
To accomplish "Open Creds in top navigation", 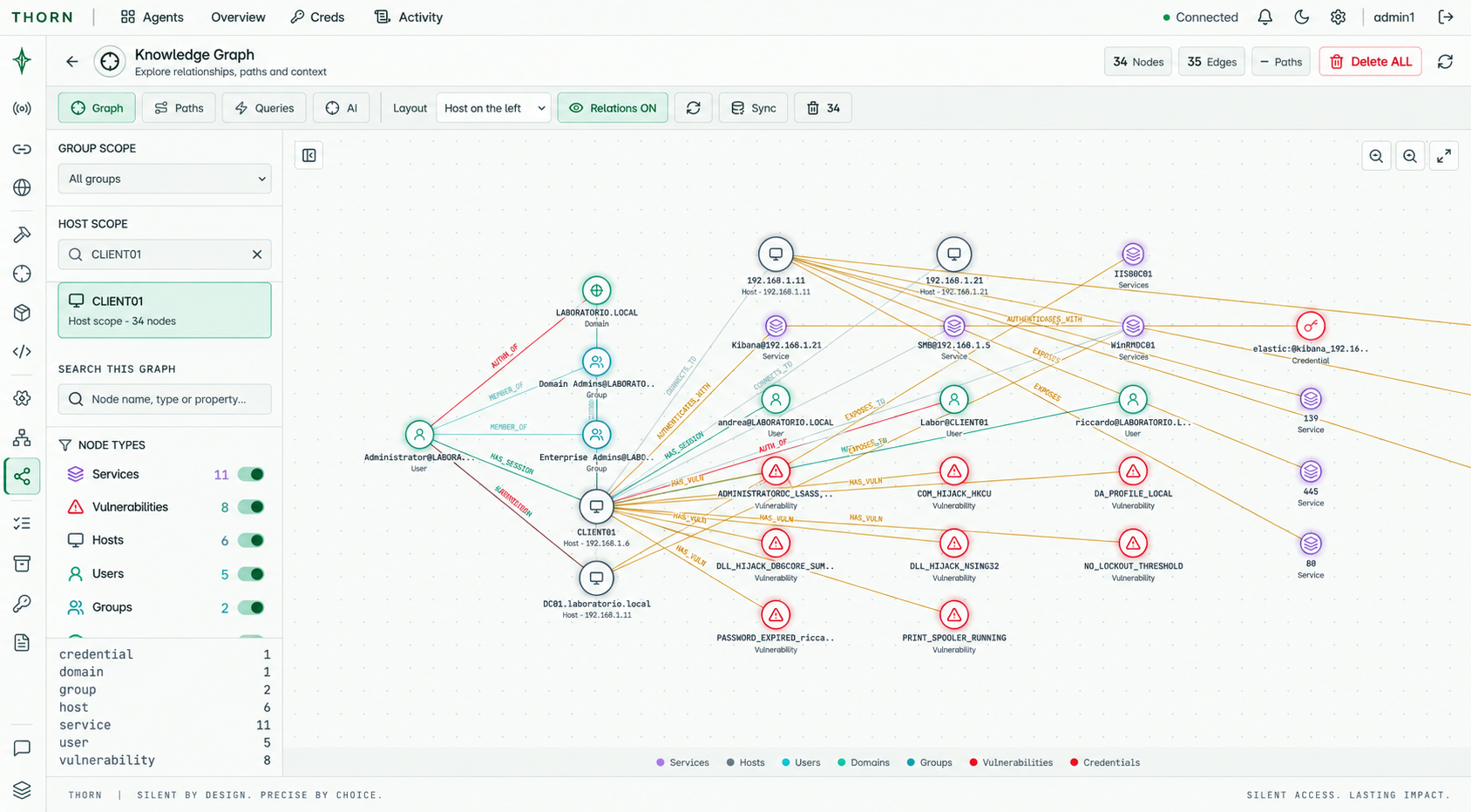I will 317,17.
